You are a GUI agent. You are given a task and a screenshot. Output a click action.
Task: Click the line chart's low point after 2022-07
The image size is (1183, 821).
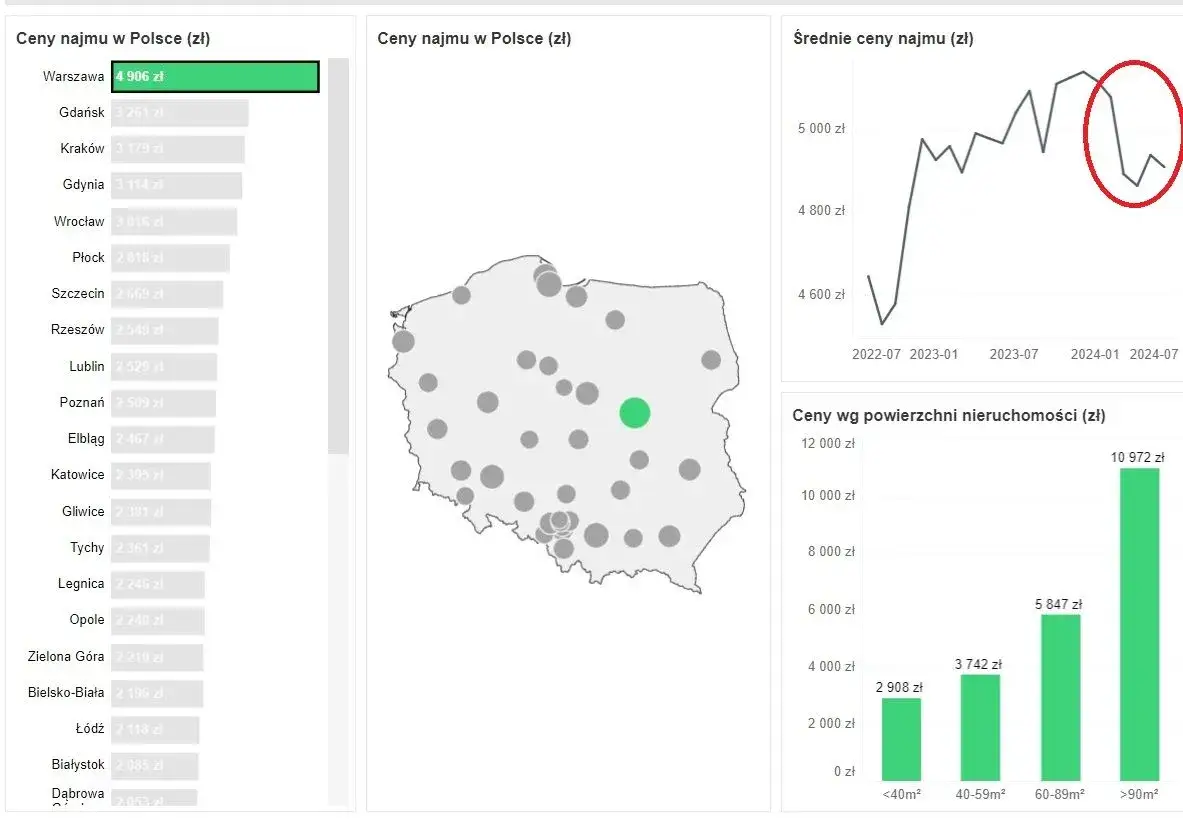[x=882, y=324]
